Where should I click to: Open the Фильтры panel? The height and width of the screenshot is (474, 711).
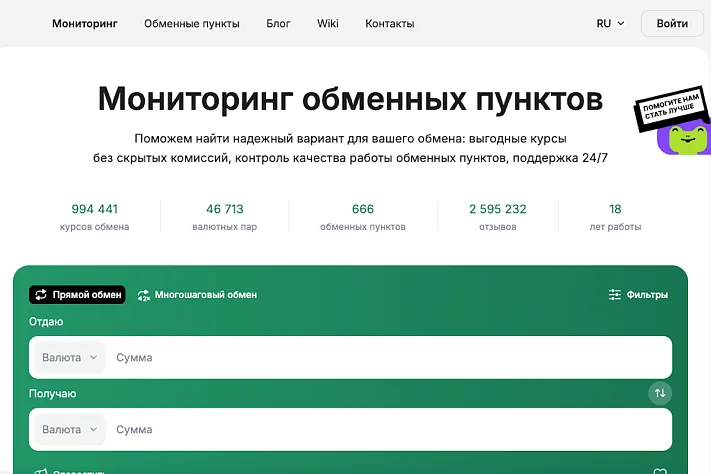pyautogui.click(x=638, y=295)
